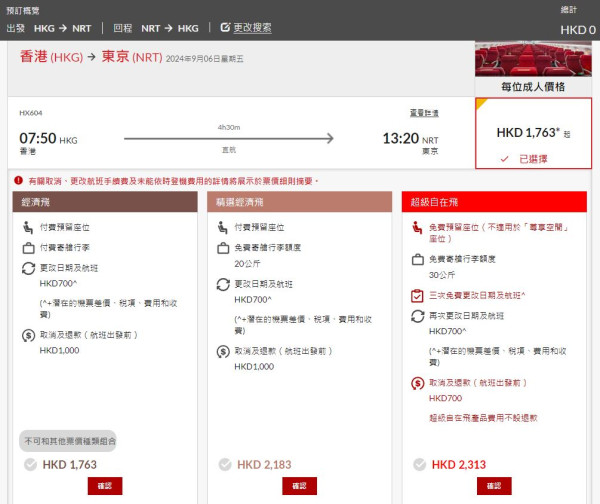Select the HKD 1,763 fare radio

pos(30,465)
